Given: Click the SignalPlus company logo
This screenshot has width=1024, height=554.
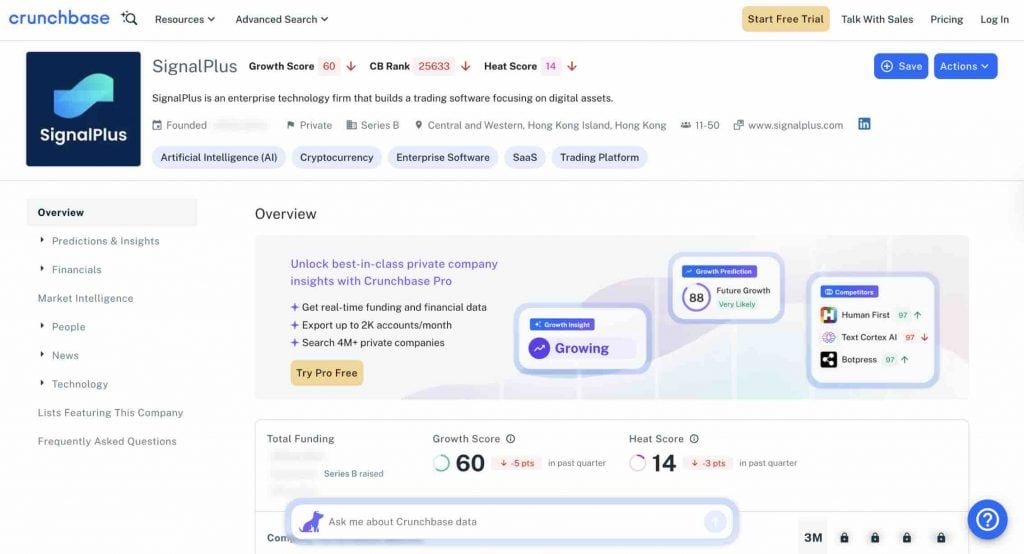Looking at the screenshot, I should tap(83, 109).
